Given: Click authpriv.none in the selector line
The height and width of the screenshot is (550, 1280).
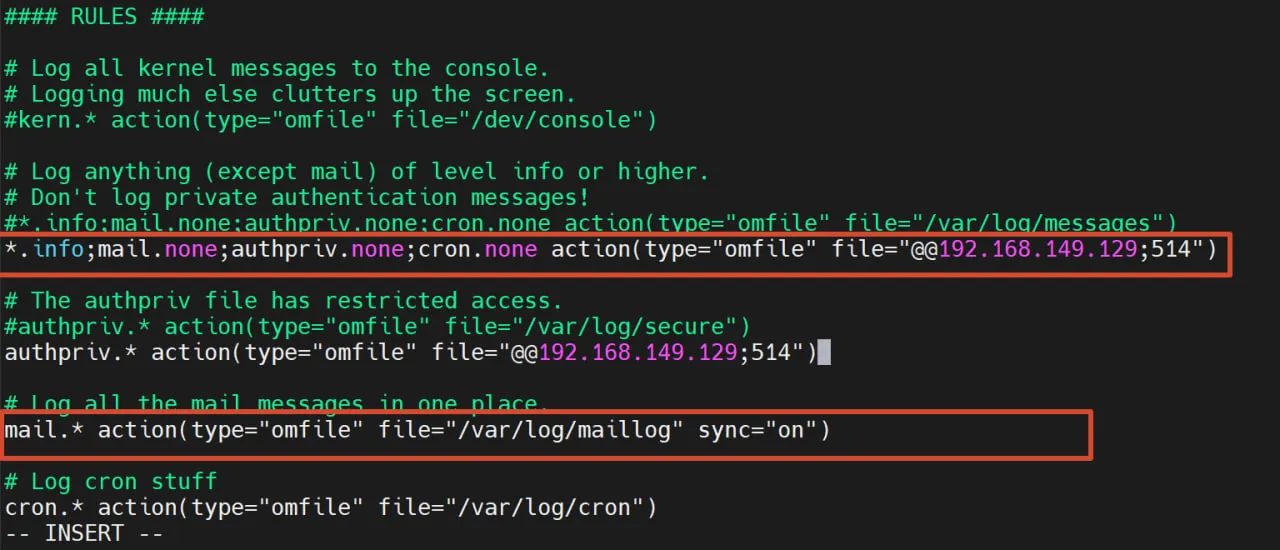Looking at the screenshot, I should (x=318, y=249).
